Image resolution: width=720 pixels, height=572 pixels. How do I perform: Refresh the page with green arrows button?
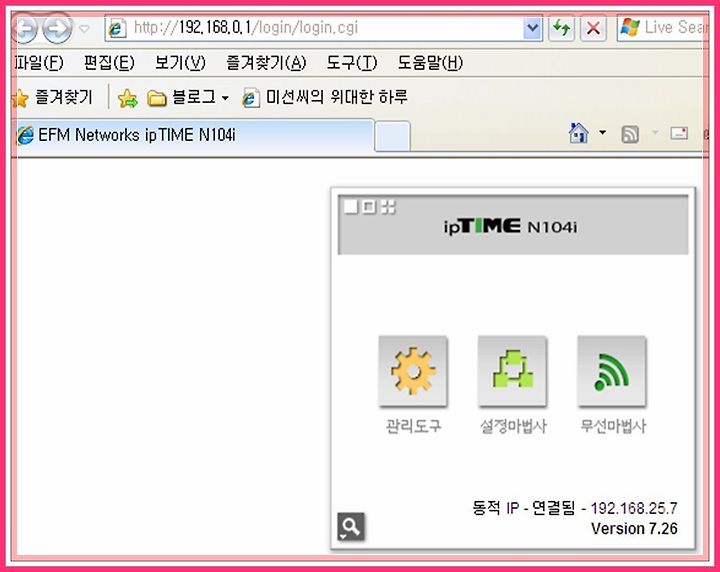pos(561,28)
